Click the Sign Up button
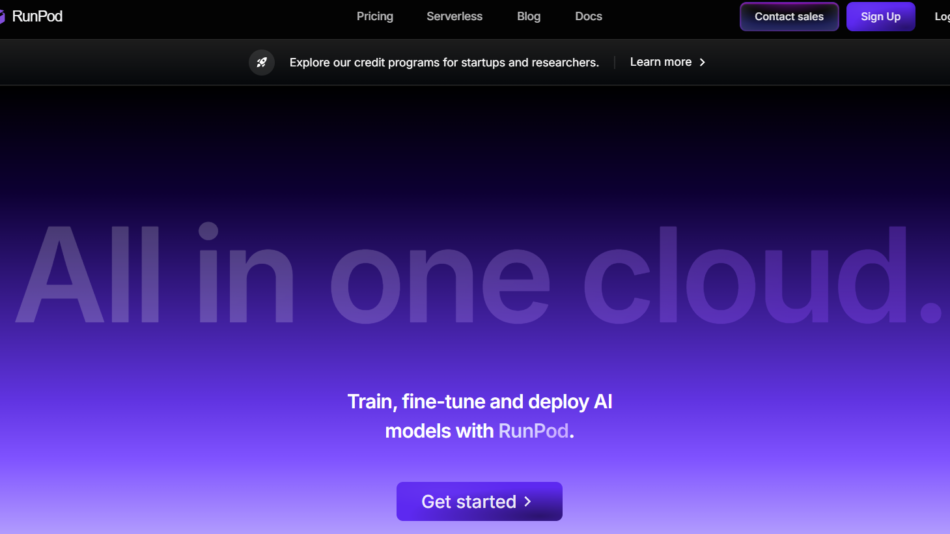The width and height of the screenshot is (950, 534). click(x=880, y=16)
